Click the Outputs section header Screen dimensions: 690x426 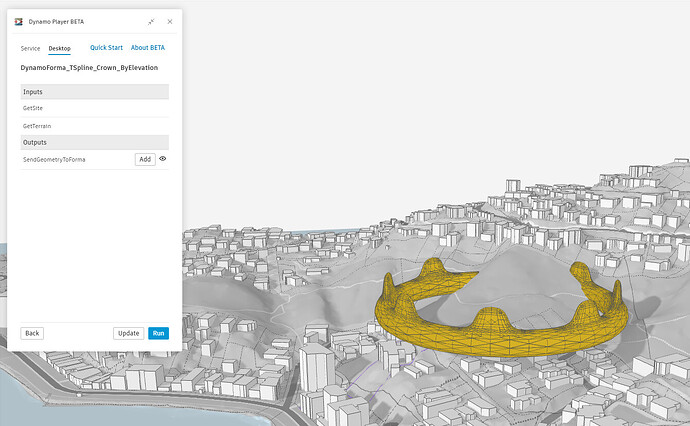[x=95, y=142]
